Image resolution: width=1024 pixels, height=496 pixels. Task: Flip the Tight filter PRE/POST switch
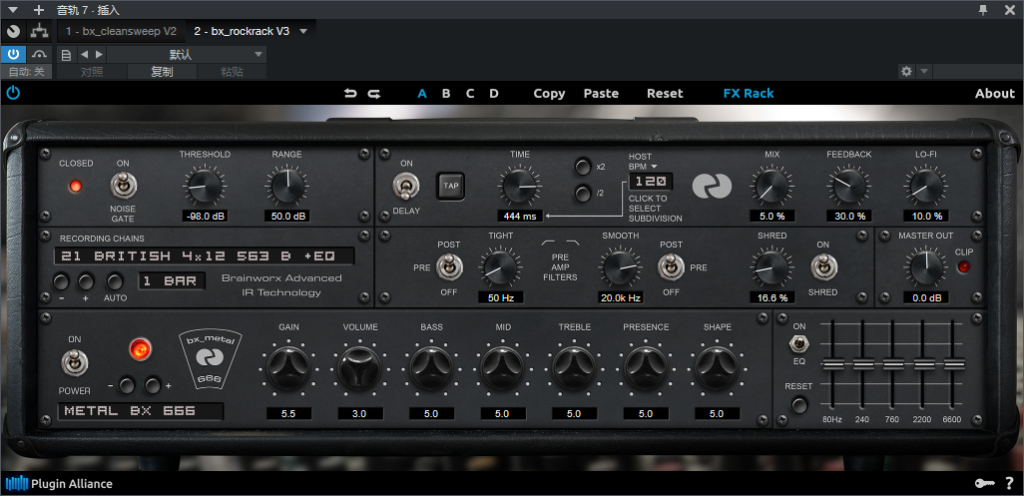449,267
